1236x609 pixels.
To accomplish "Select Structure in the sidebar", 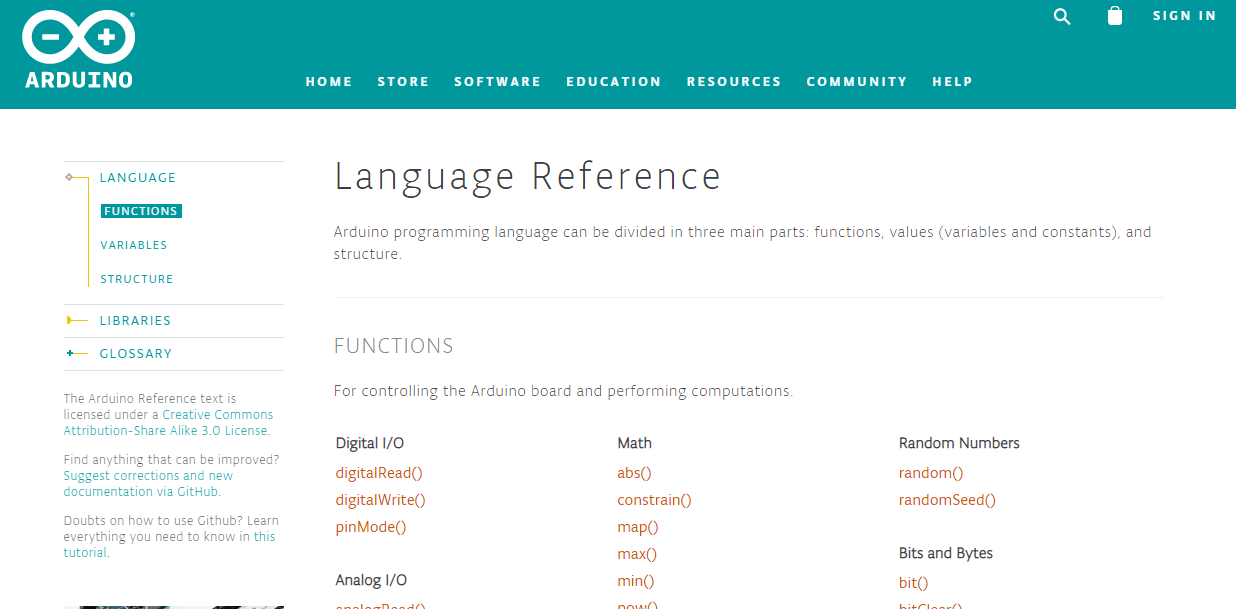I will 137,279.
